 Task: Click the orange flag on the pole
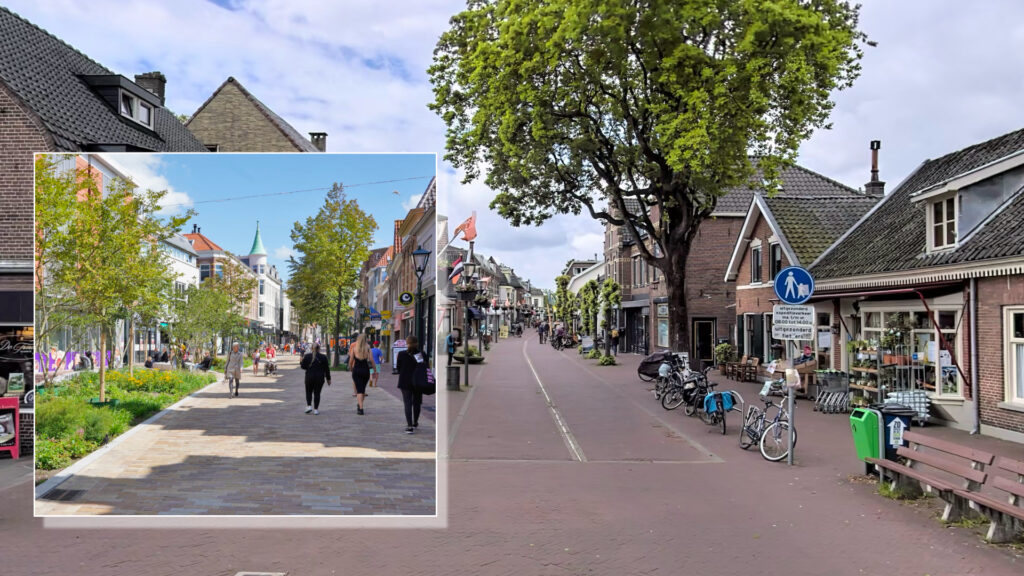(466, 228)
